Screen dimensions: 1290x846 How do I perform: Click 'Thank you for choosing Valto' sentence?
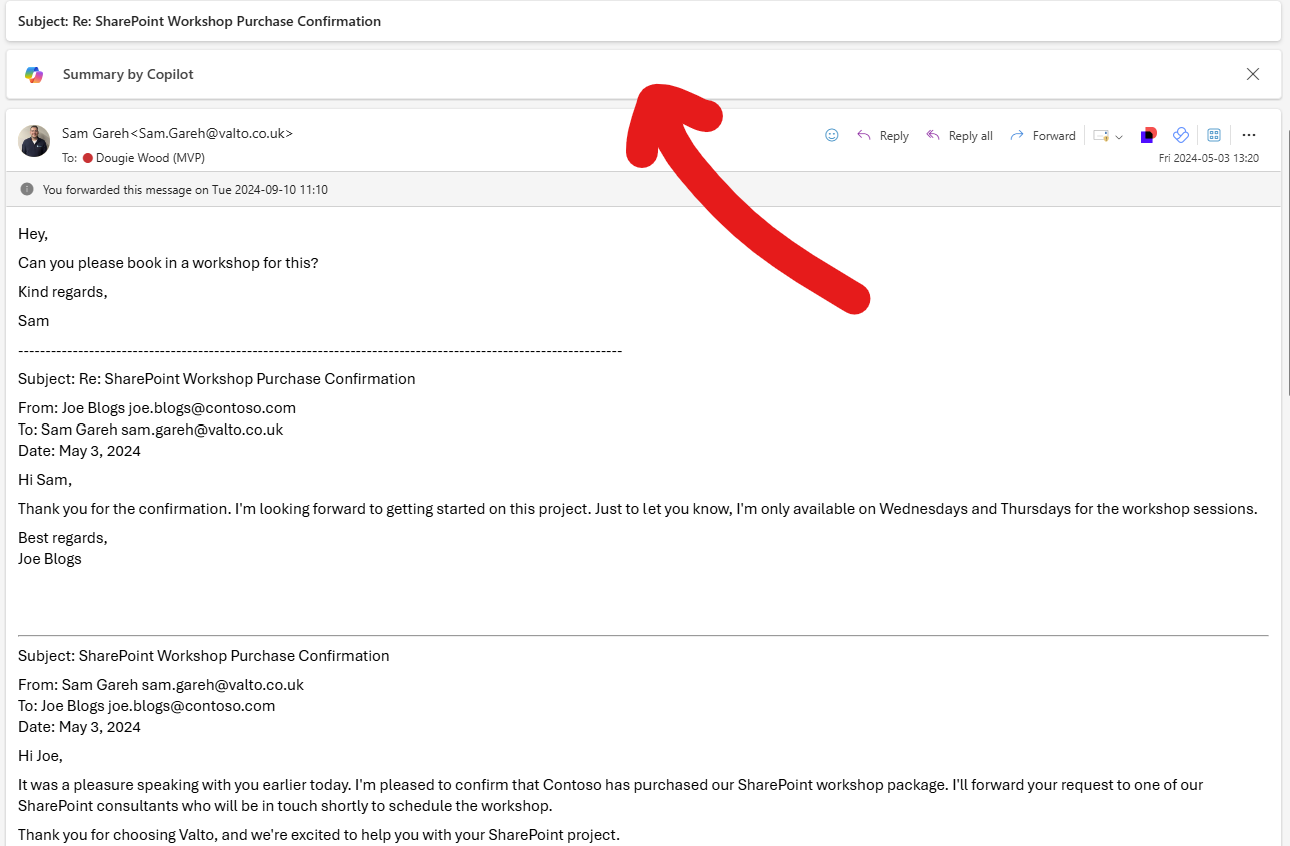[x=319, y=835]
